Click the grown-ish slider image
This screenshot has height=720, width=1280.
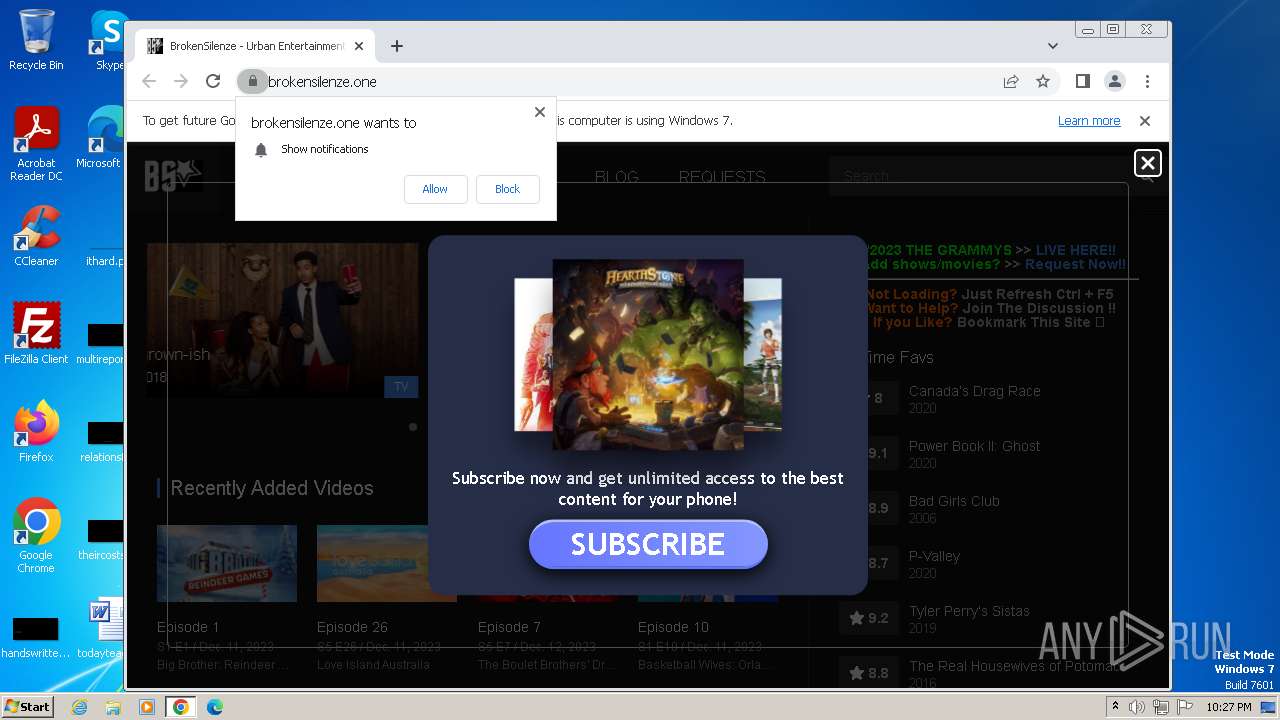(x=283, y=320)
